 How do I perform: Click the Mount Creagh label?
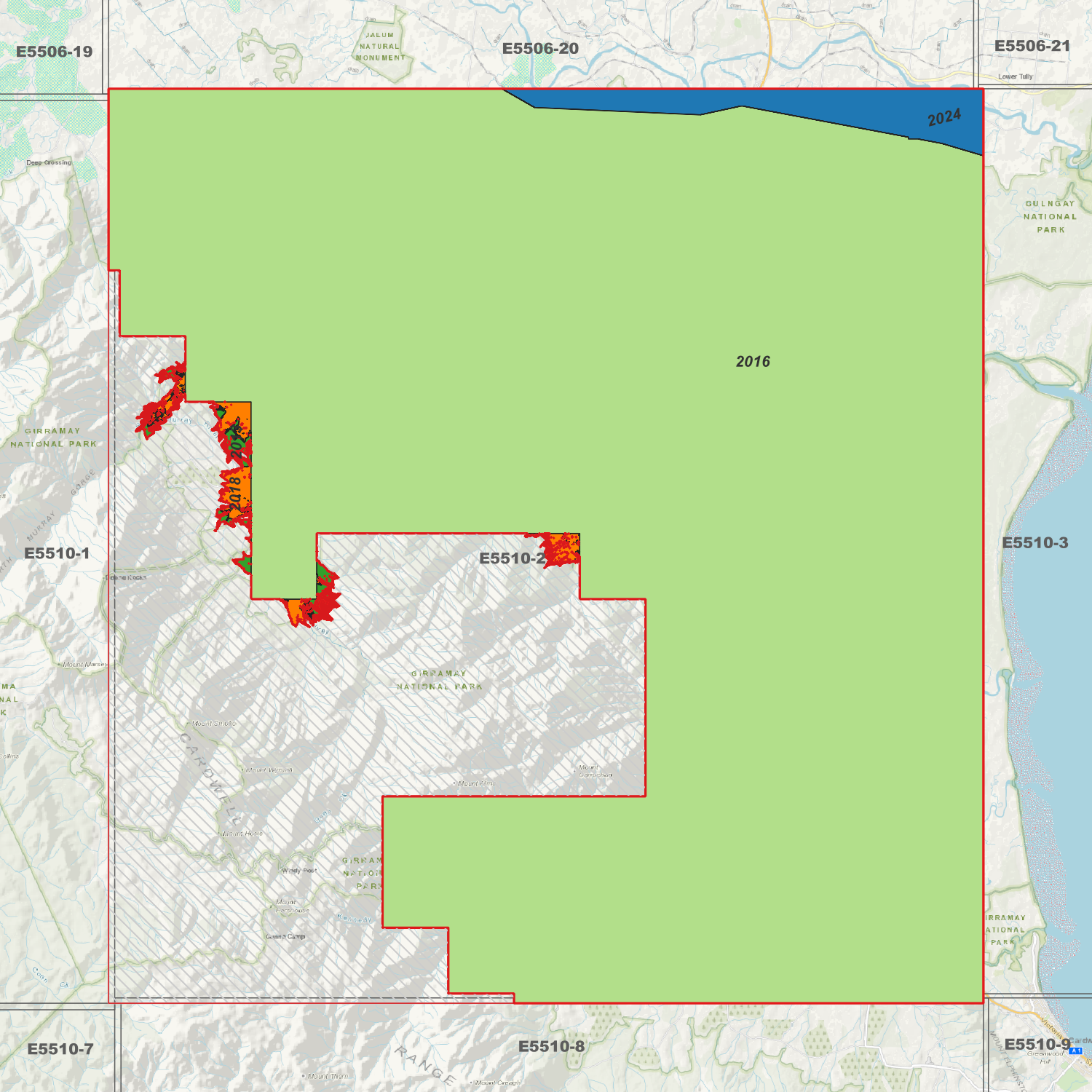pyautogui.click(x=498, y=1083)
